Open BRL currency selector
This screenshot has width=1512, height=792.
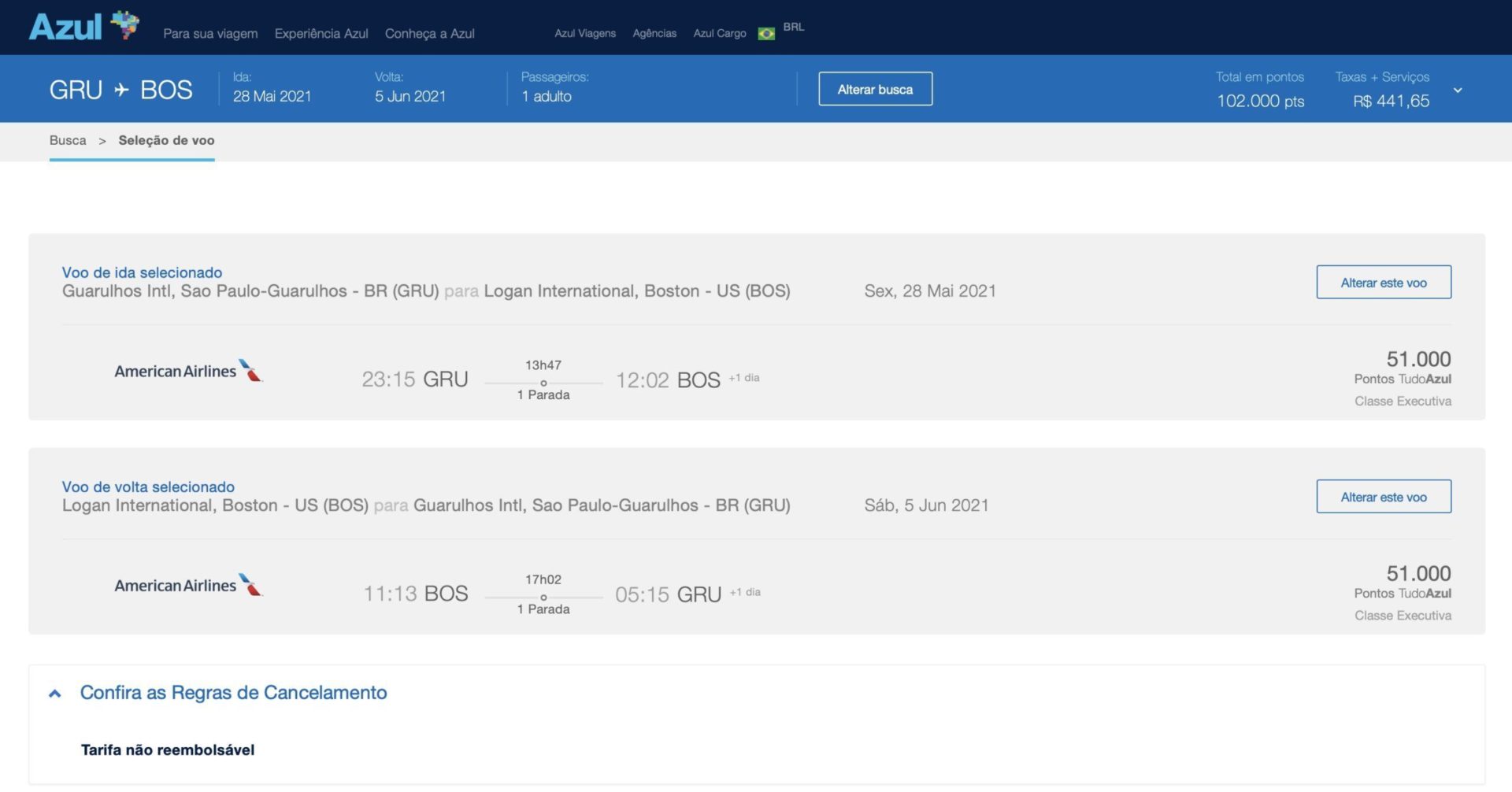pyautogui.click(x=794, y=27)
